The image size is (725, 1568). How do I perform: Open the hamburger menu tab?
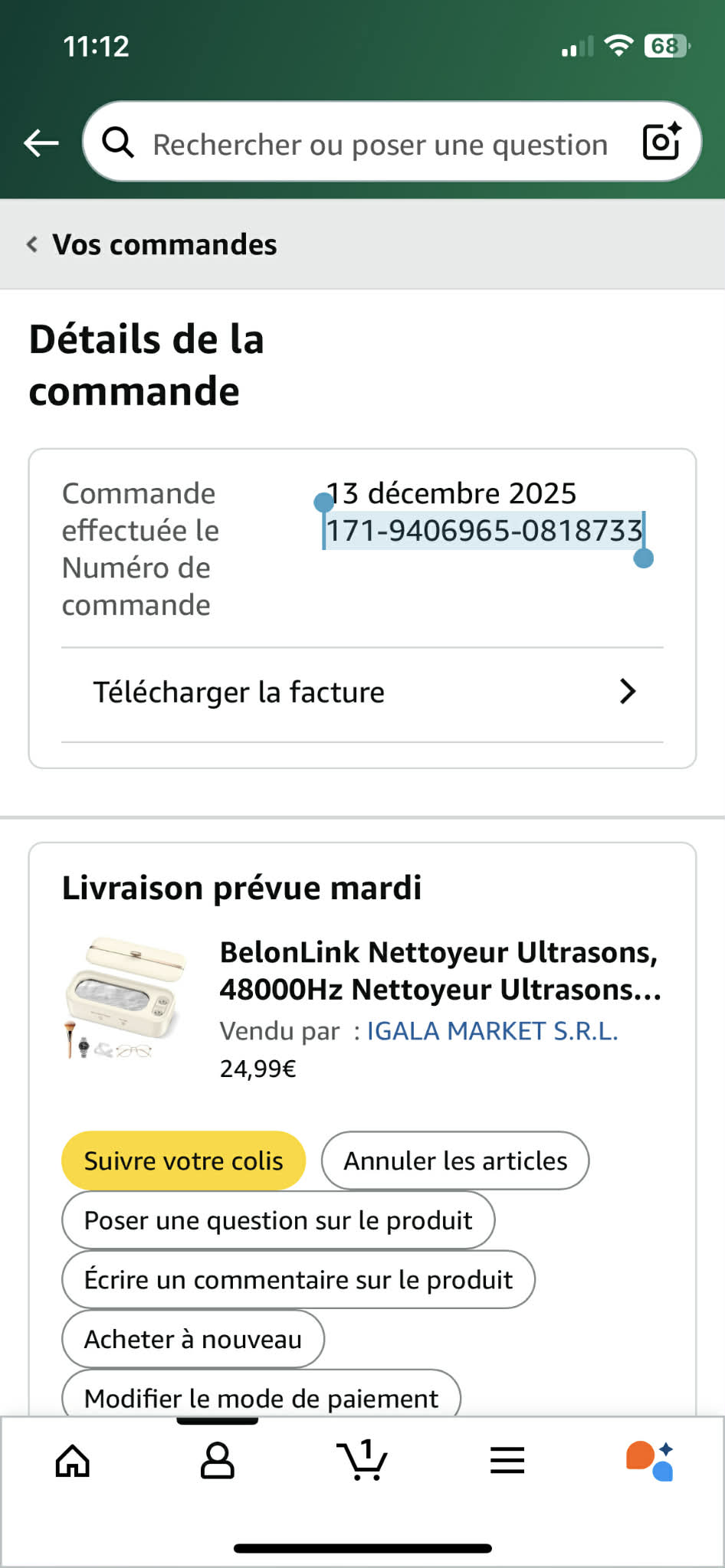pos(507,1460)
